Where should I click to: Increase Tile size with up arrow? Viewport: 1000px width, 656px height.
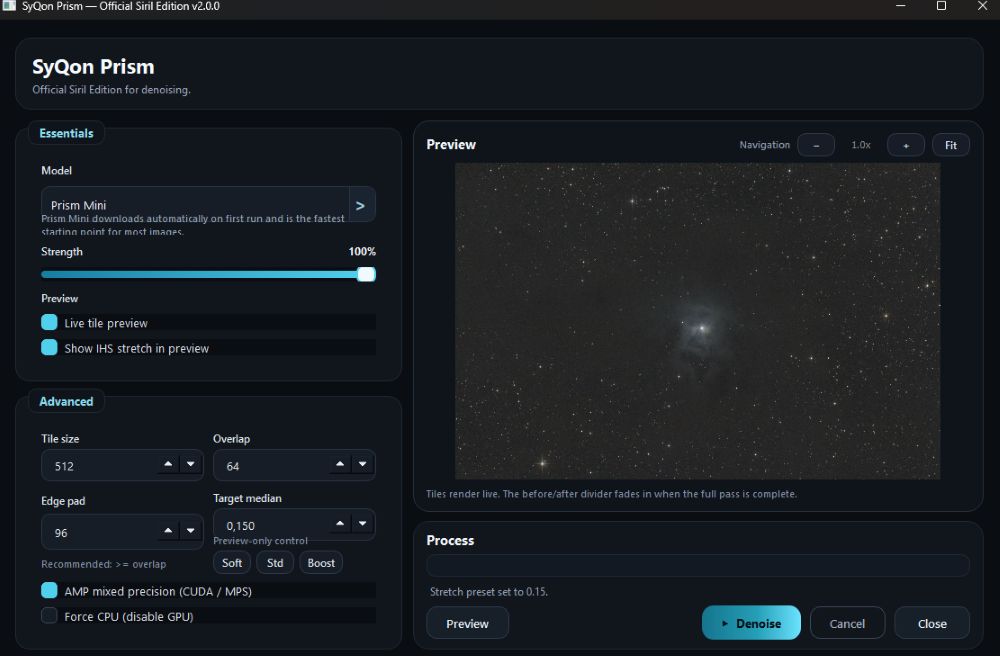(167, 465)
